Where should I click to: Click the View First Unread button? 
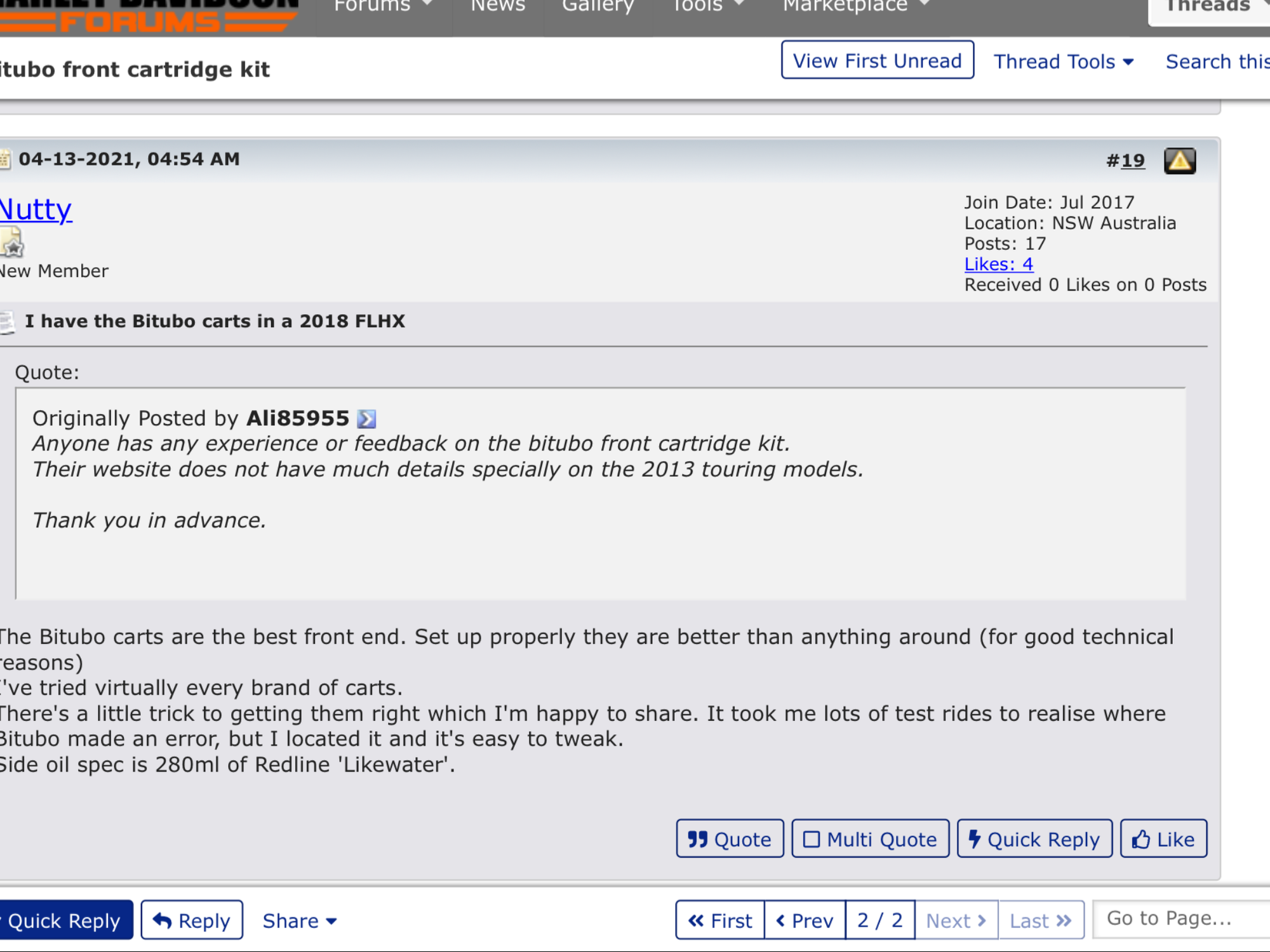(877, 60)
